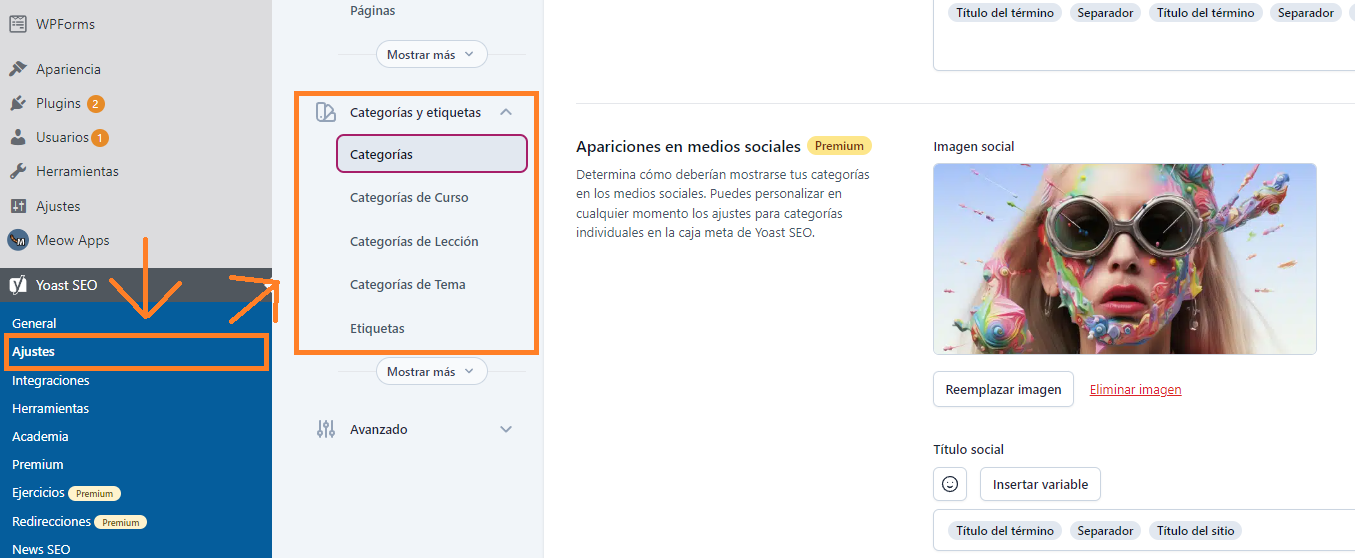Image resolution: width=1355 pixels, height=558 pixels.
Task: Click the Premium badge next to Redirecciones
Action: coord(121,522)
